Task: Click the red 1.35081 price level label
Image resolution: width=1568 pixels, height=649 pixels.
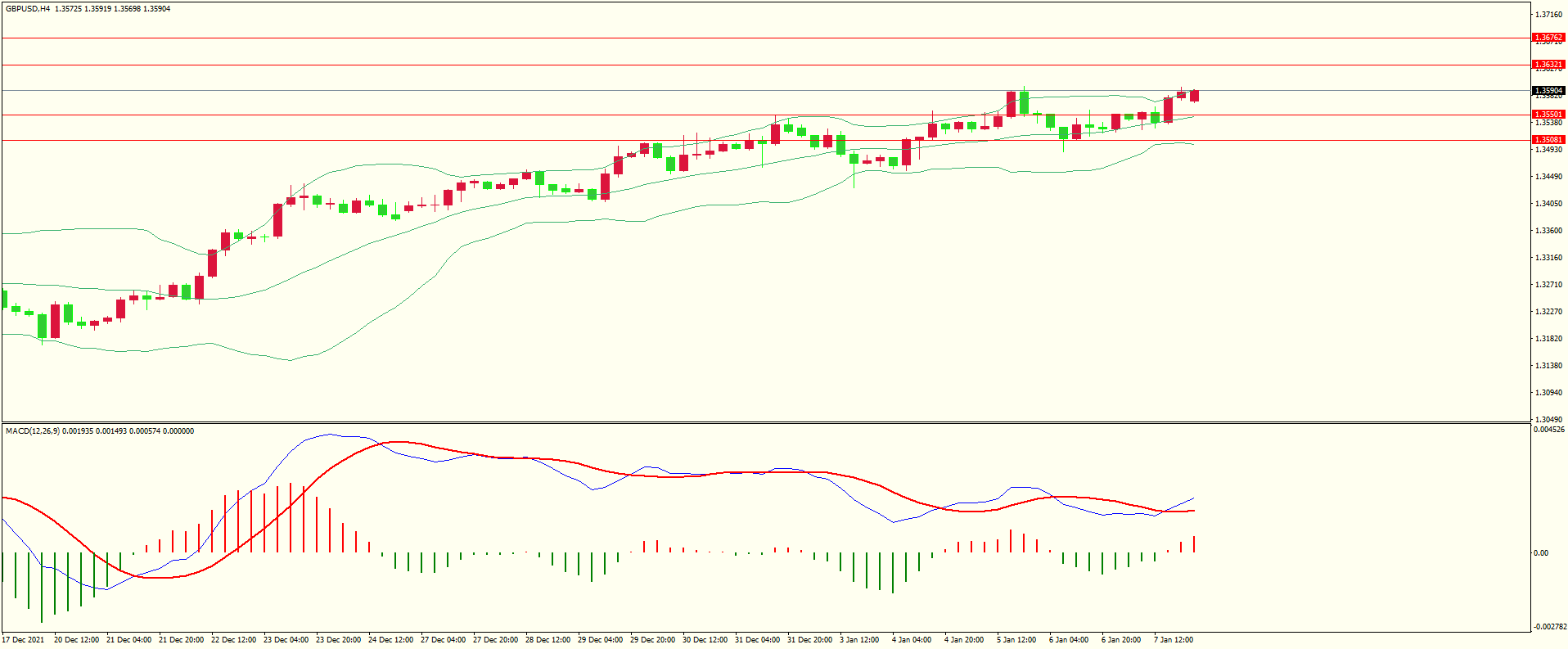Action: tap(1548, 140)
